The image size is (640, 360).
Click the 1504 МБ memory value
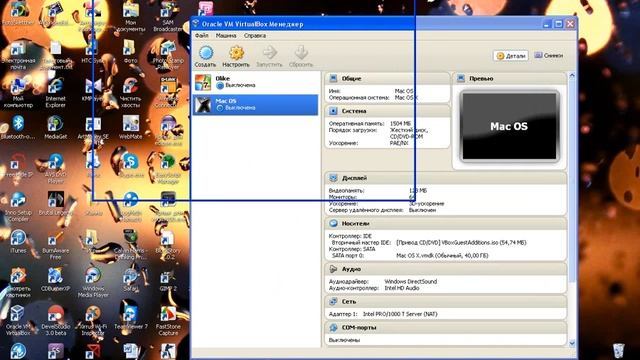(400, 123)
